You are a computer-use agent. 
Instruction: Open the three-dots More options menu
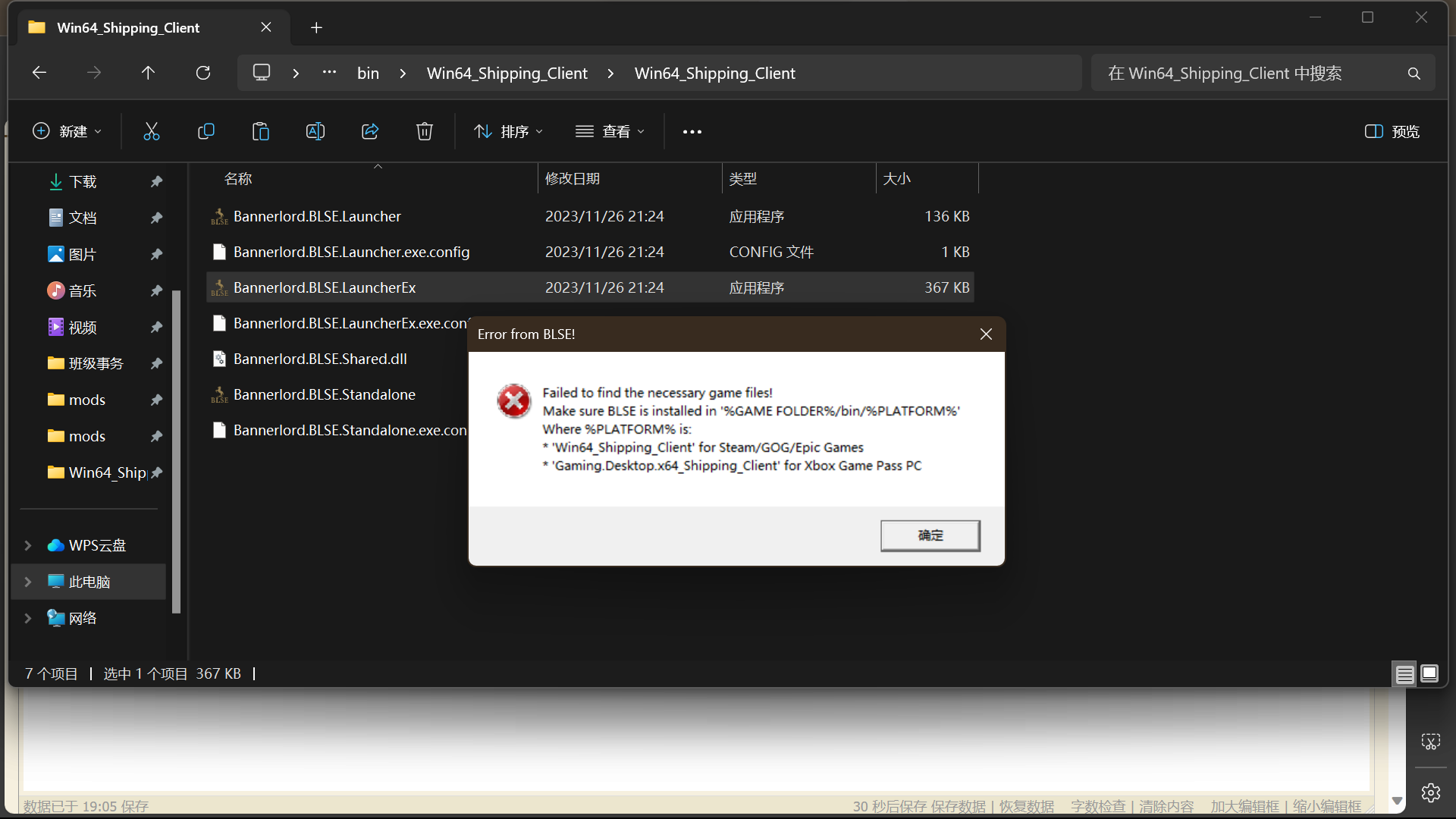click(x=692, y=131)
